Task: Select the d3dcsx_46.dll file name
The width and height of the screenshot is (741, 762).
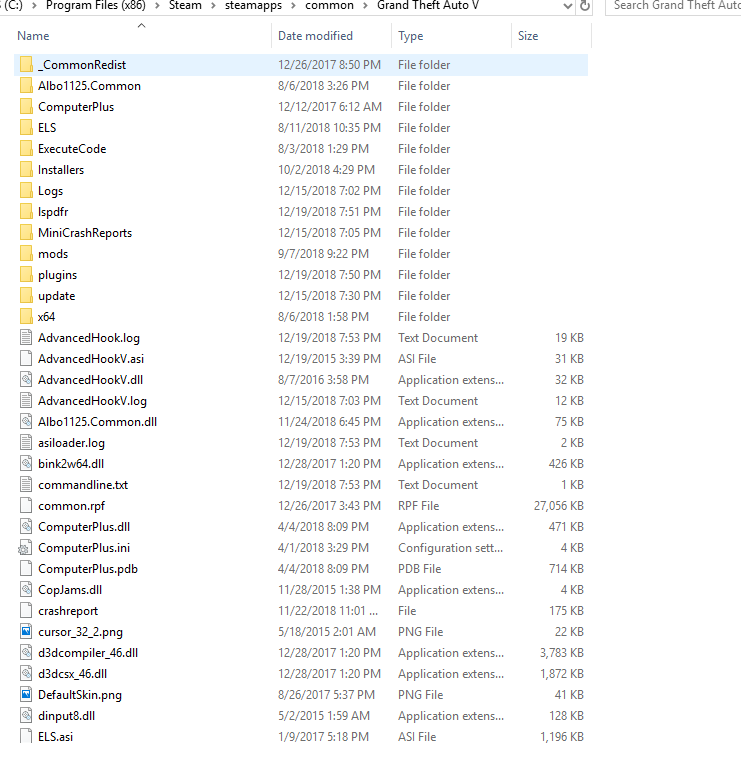Action: click(72, 674)
